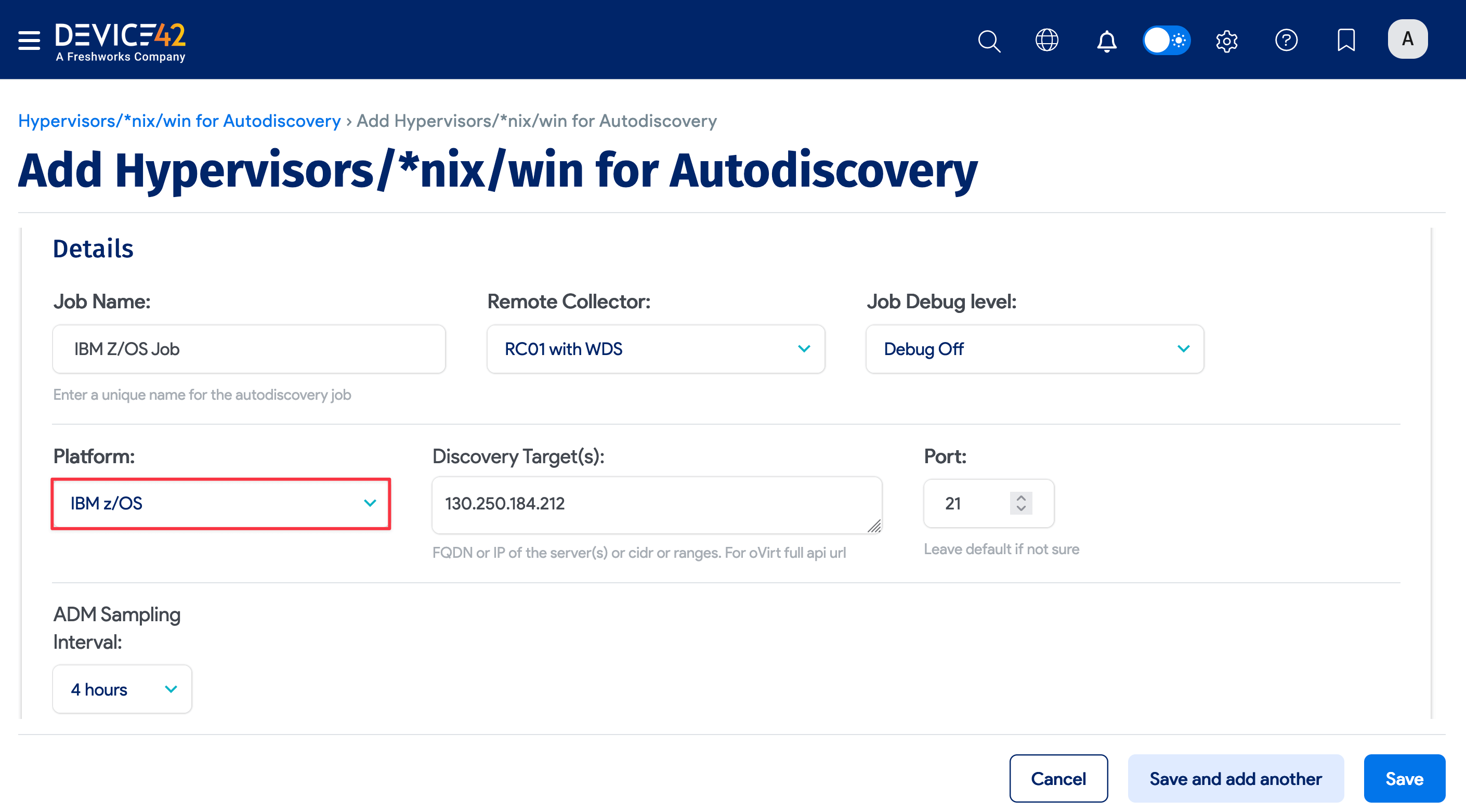Screen dimensions: 1466x812
Task: Click the bookmarks icon
Action: [x=1346, y=41]
